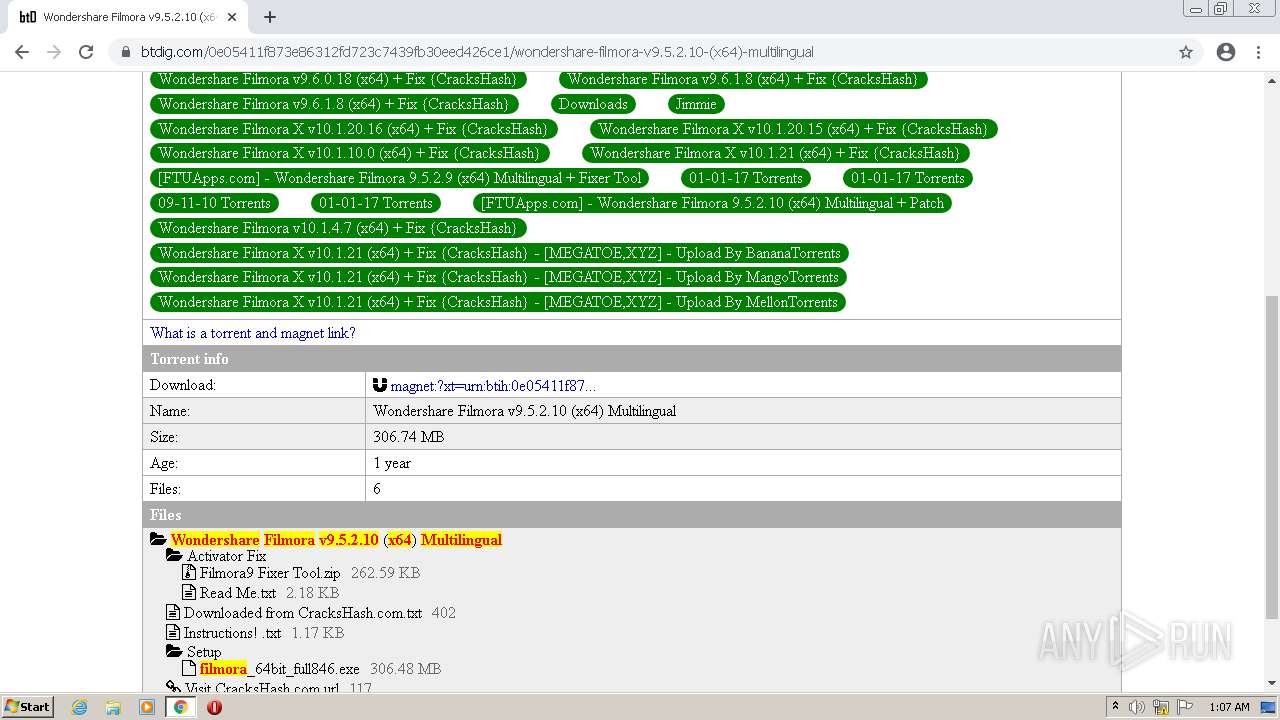Image resolution: width=1280 pixels, height=720 pixels.
Task: Open tag Filmora v10.1.4.7 (x64) + Fix
Action: coord(338,228)
